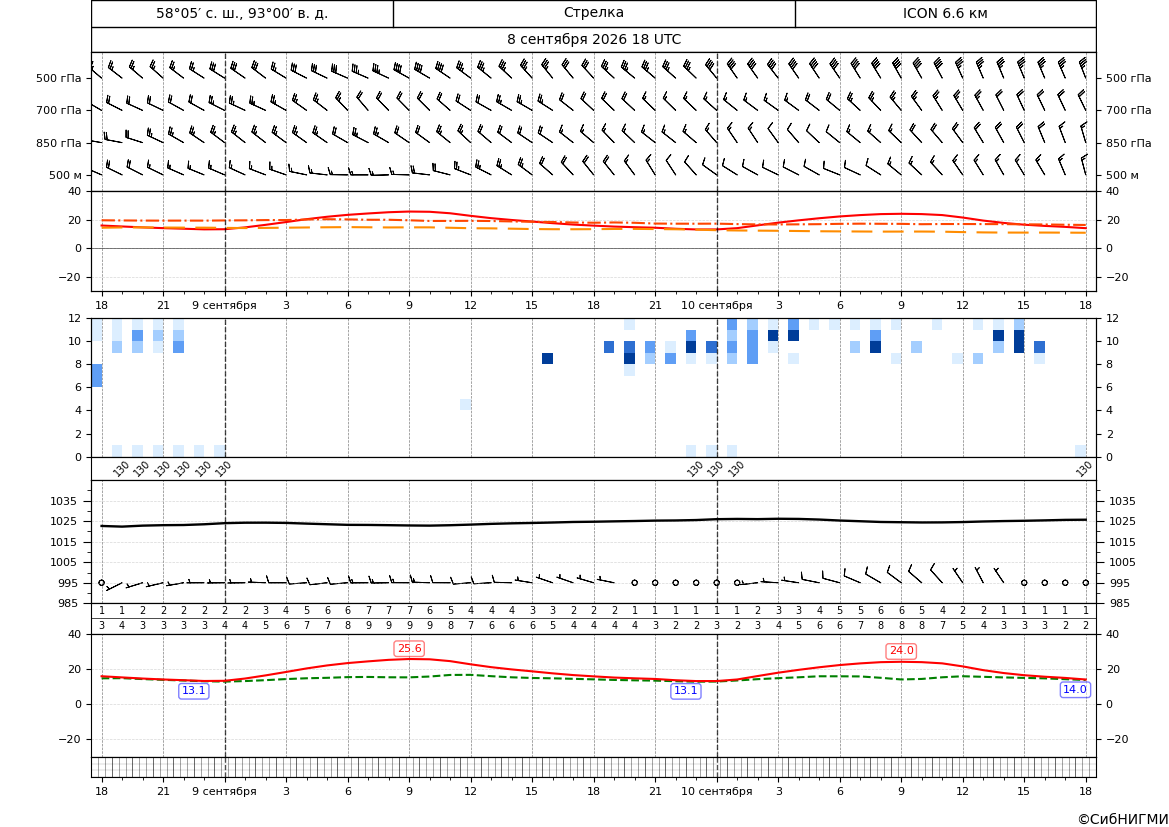Click the 14.0 minimum temperature label
Screen dimensions: 1169x827
pyautogui.click(x=1074, y=690)
